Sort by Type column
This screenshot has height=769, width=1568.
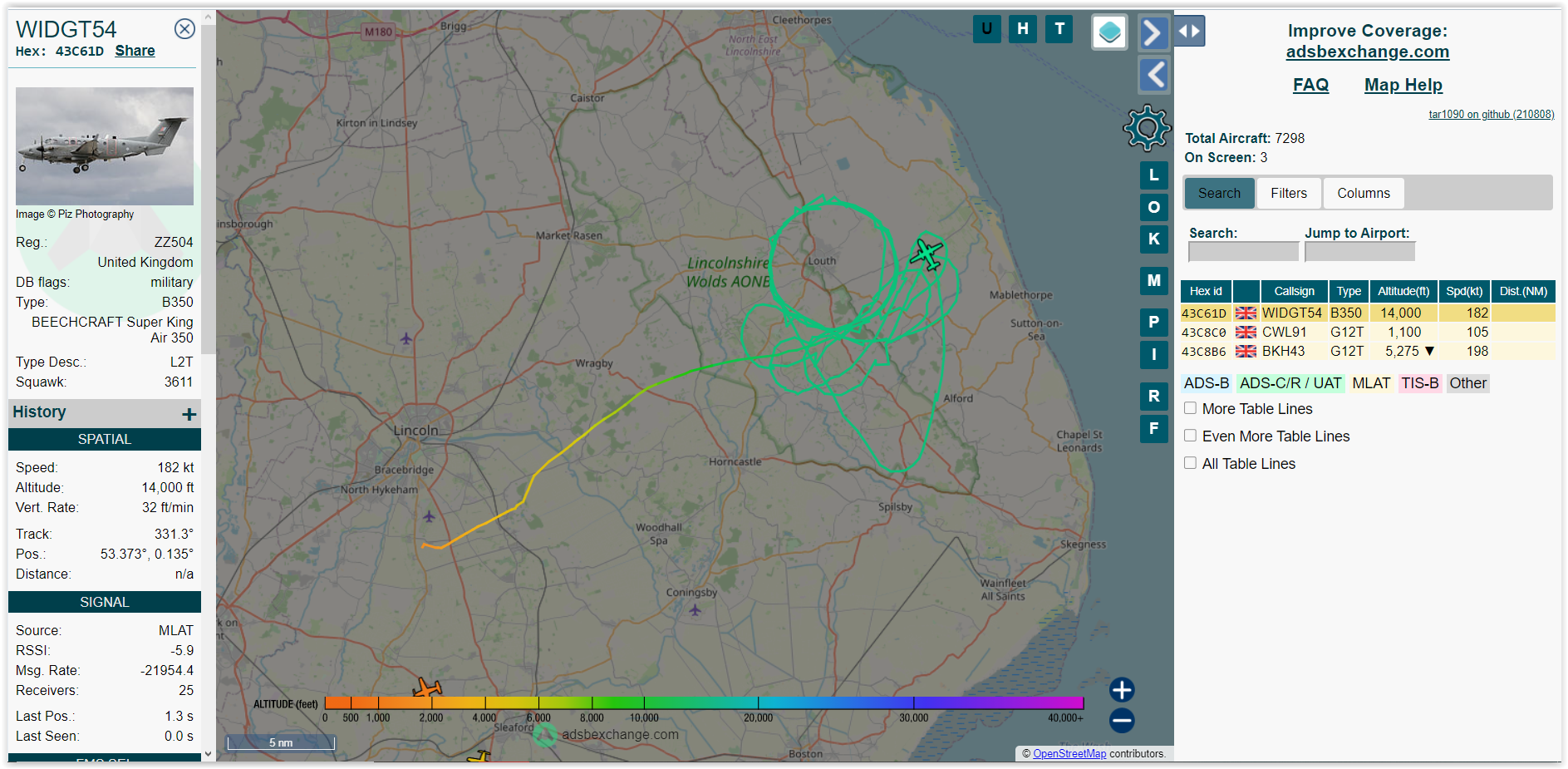pos(1349,291)
